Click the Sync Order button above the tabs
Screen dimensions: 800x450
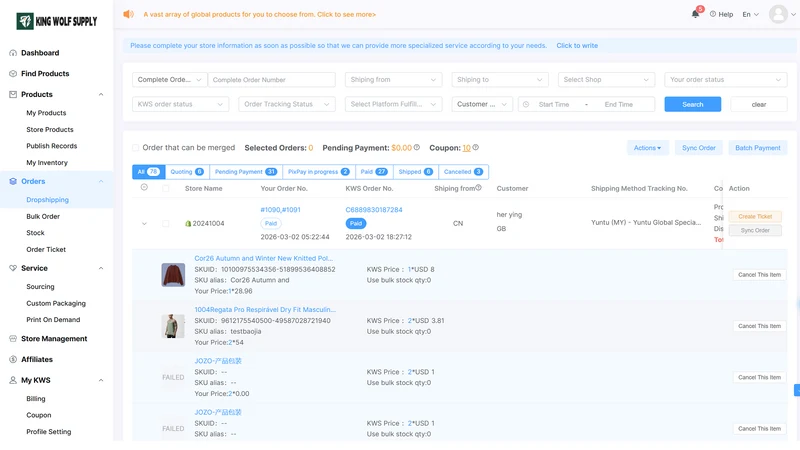click(x=698, y=148)
